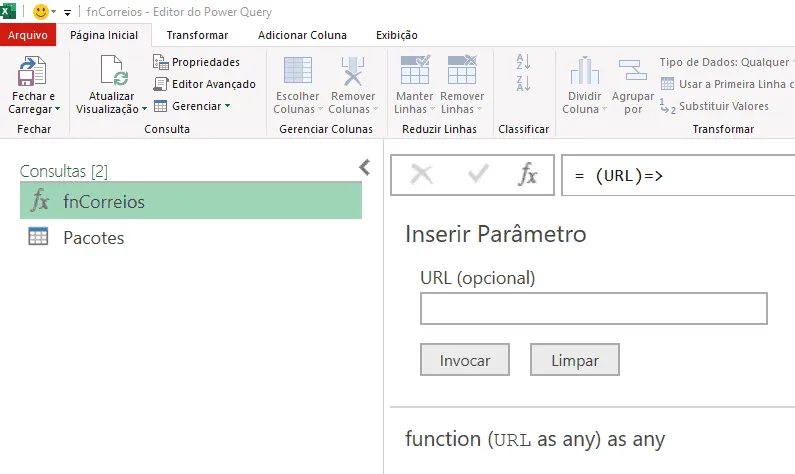The width and height of the screenshot is (795, 474).
Task: Click the Fechar e Carregar icon
Action: 32,70
